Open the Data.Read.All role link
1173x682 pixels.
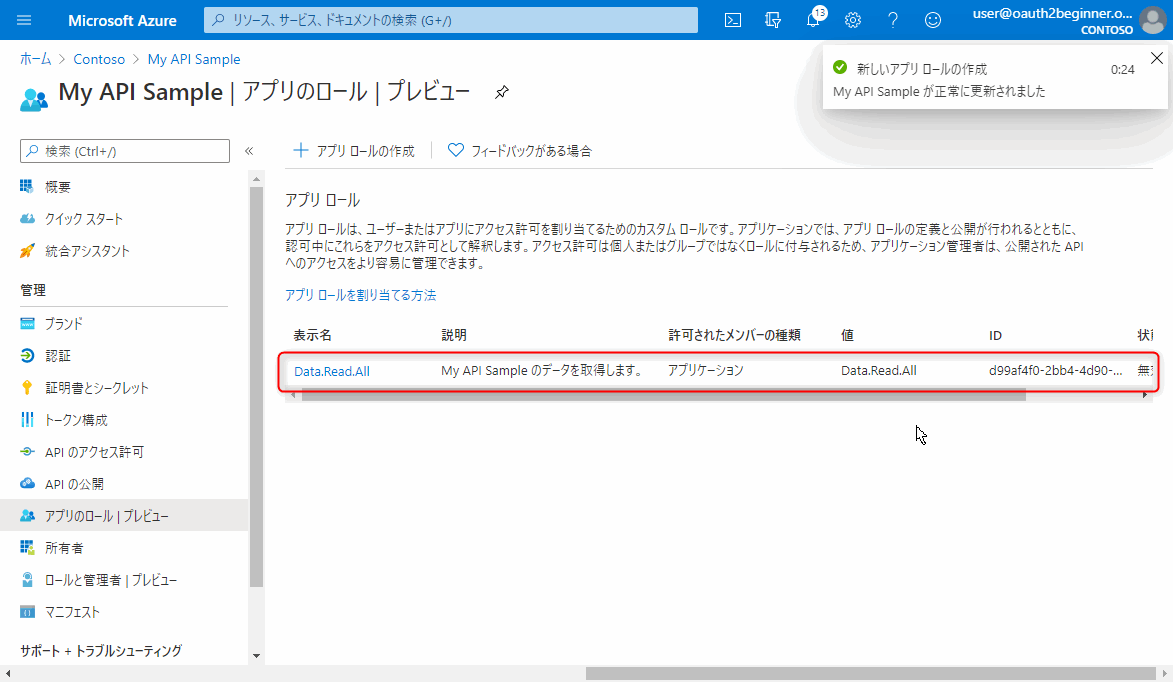click(x=332, y=371)
